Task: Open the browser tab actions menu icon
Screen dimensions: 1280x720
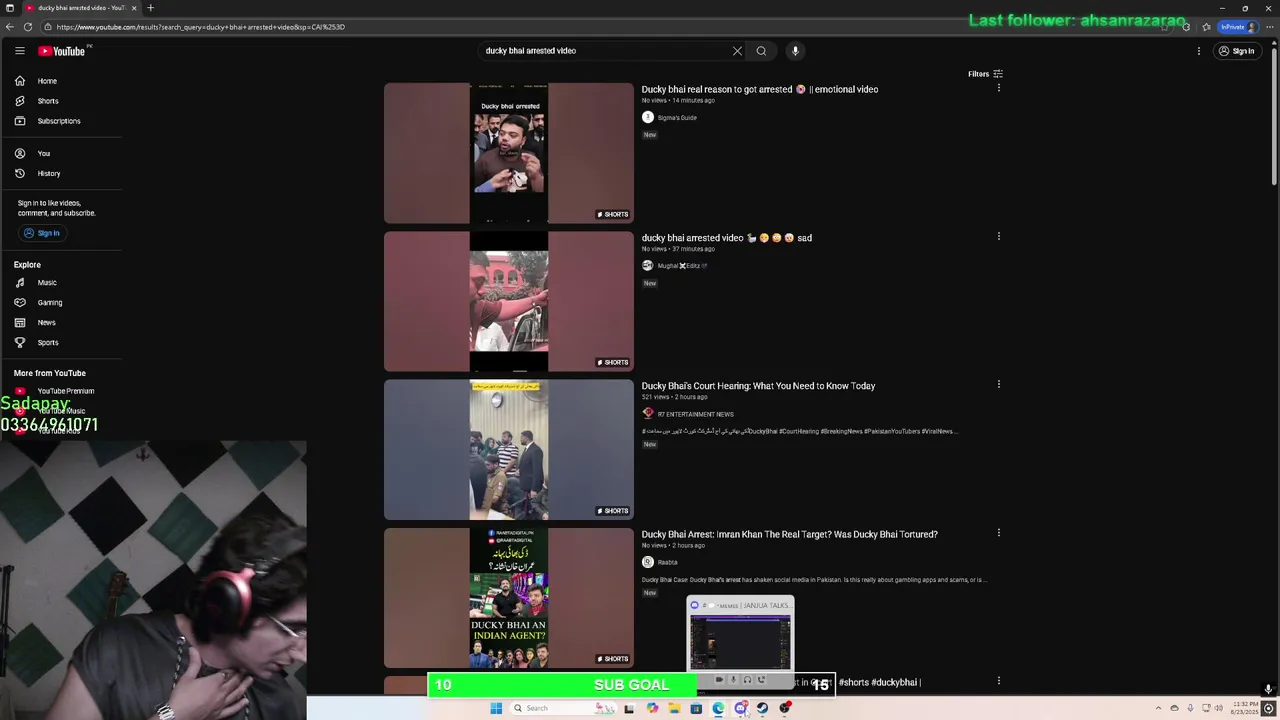Action: (9, 8)
